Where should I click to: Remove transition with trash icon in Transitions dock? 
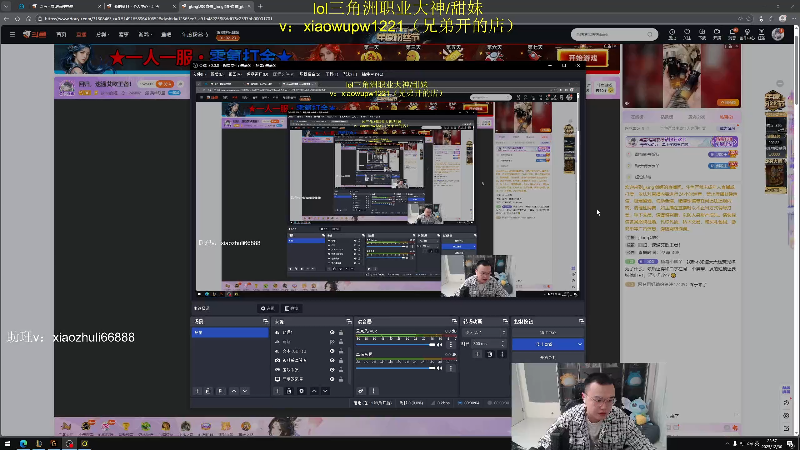(x=490, y=354)
